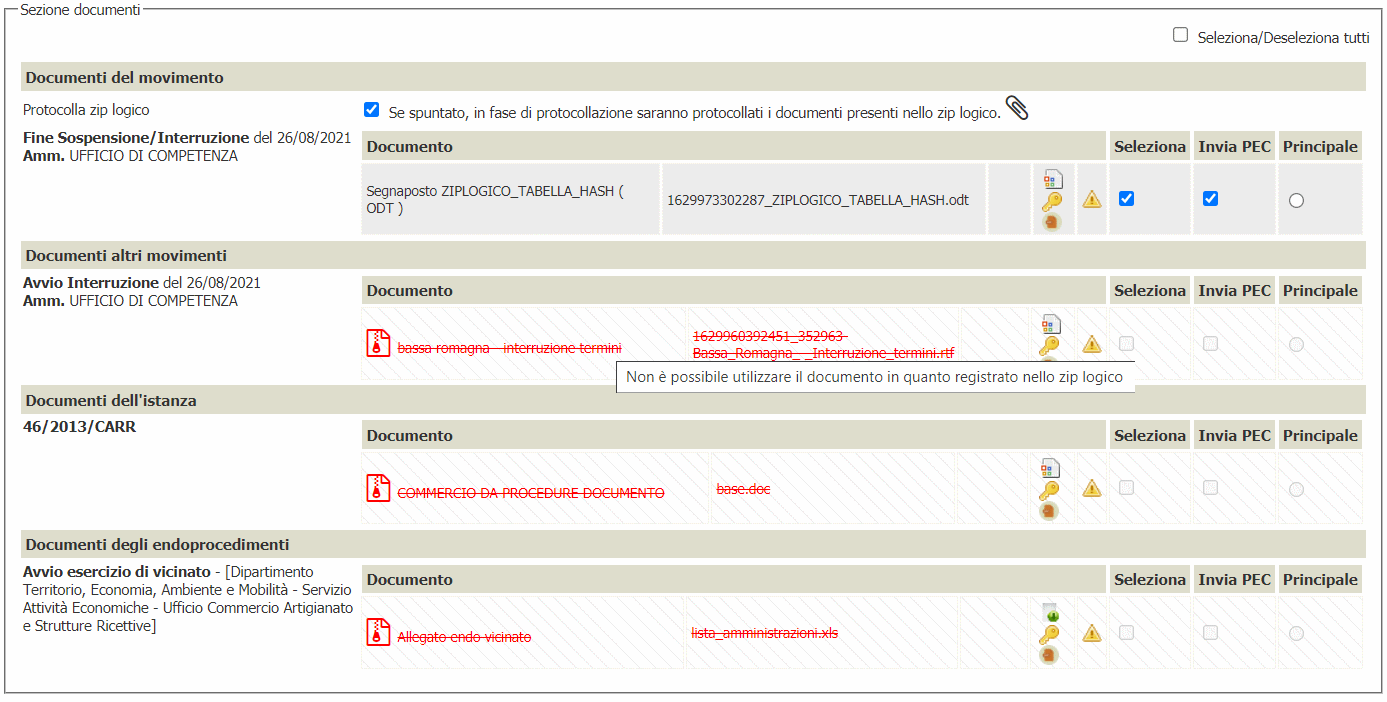The height and width of the screenshot is (702, 1387).
Task: Uncheck Invia PEC for ZIPLOGICO_TABELLA_HASH document
Action: click(1210, 199)
